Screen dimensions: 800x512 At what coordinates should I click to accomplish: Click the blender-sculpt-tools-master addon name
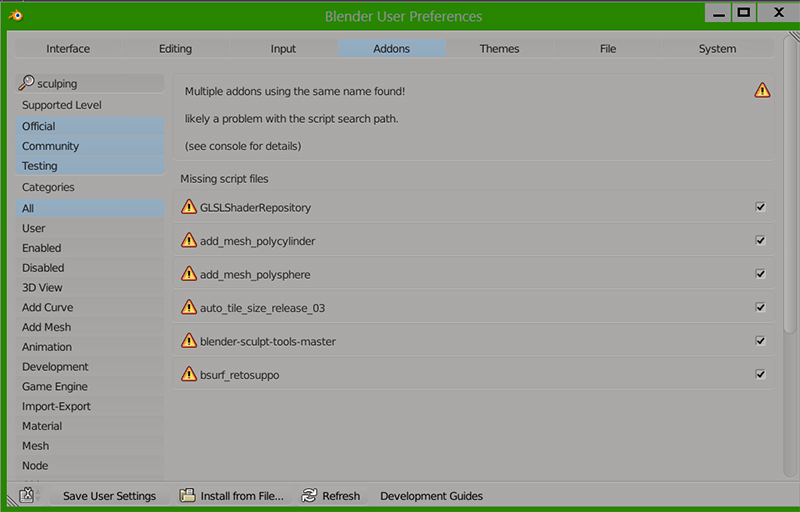(x=267, y=342)
